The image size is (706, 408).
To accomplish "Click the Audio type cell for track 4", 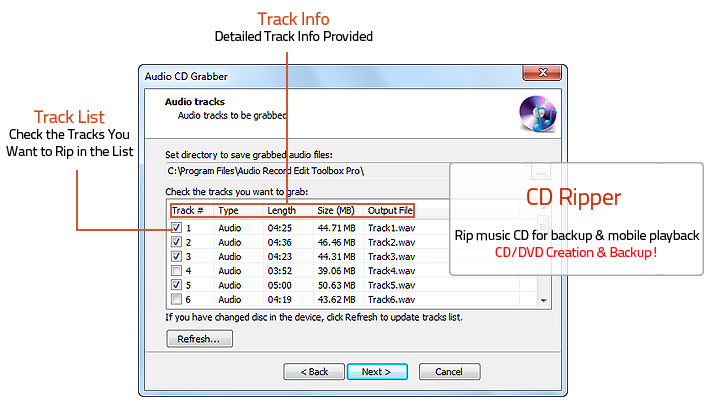I will (x=230, y=271).
